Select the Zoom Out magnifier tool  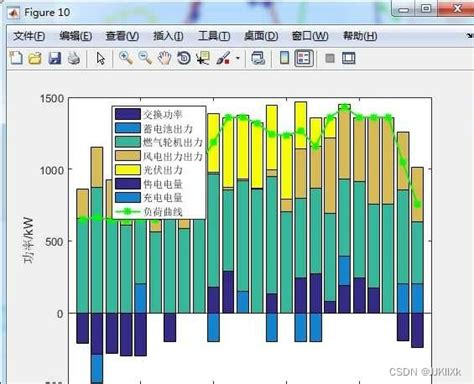click(145, 58)
